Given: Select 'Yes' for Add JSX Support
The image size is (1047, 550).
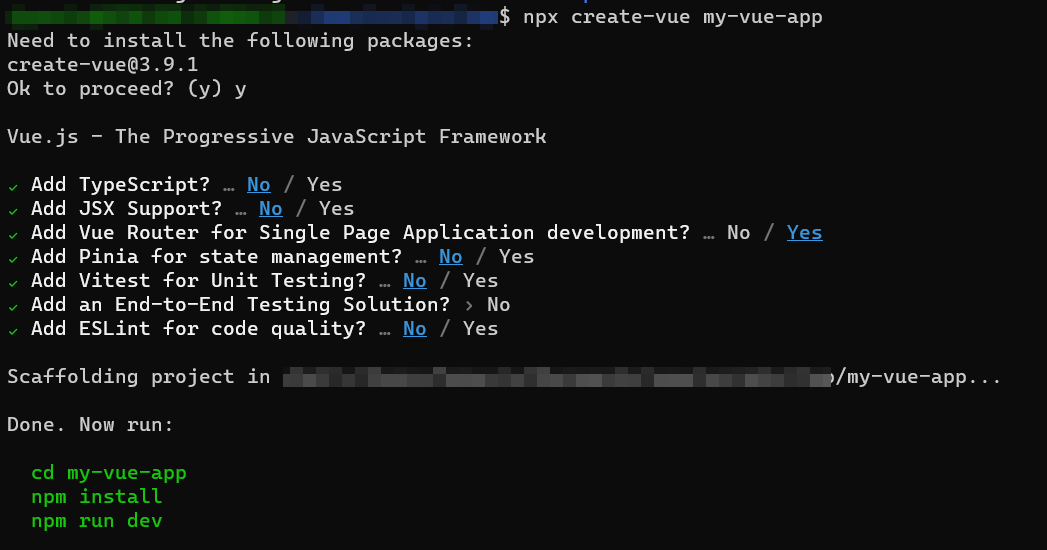Looking at the screenshot, I should coord(337,209).
